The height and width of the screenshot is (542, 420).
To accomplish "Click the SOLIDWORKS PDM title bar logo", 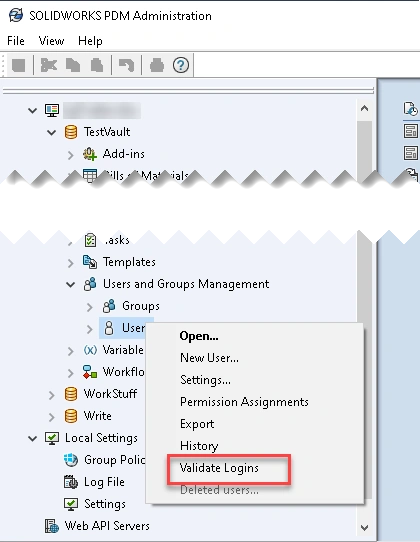I will pos(16,16).
